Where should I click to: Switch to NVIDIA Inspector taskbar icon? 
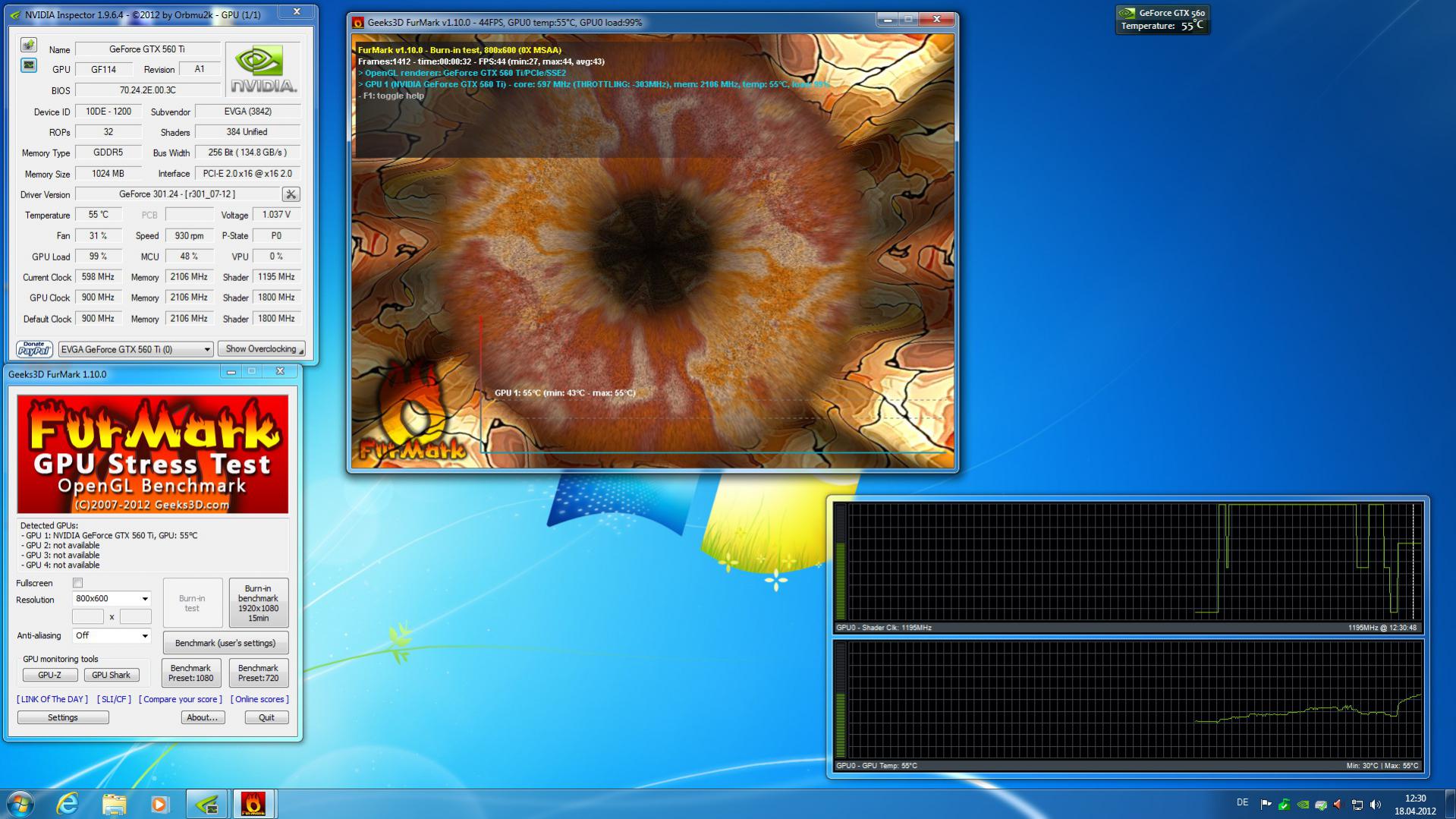[207, 804]
